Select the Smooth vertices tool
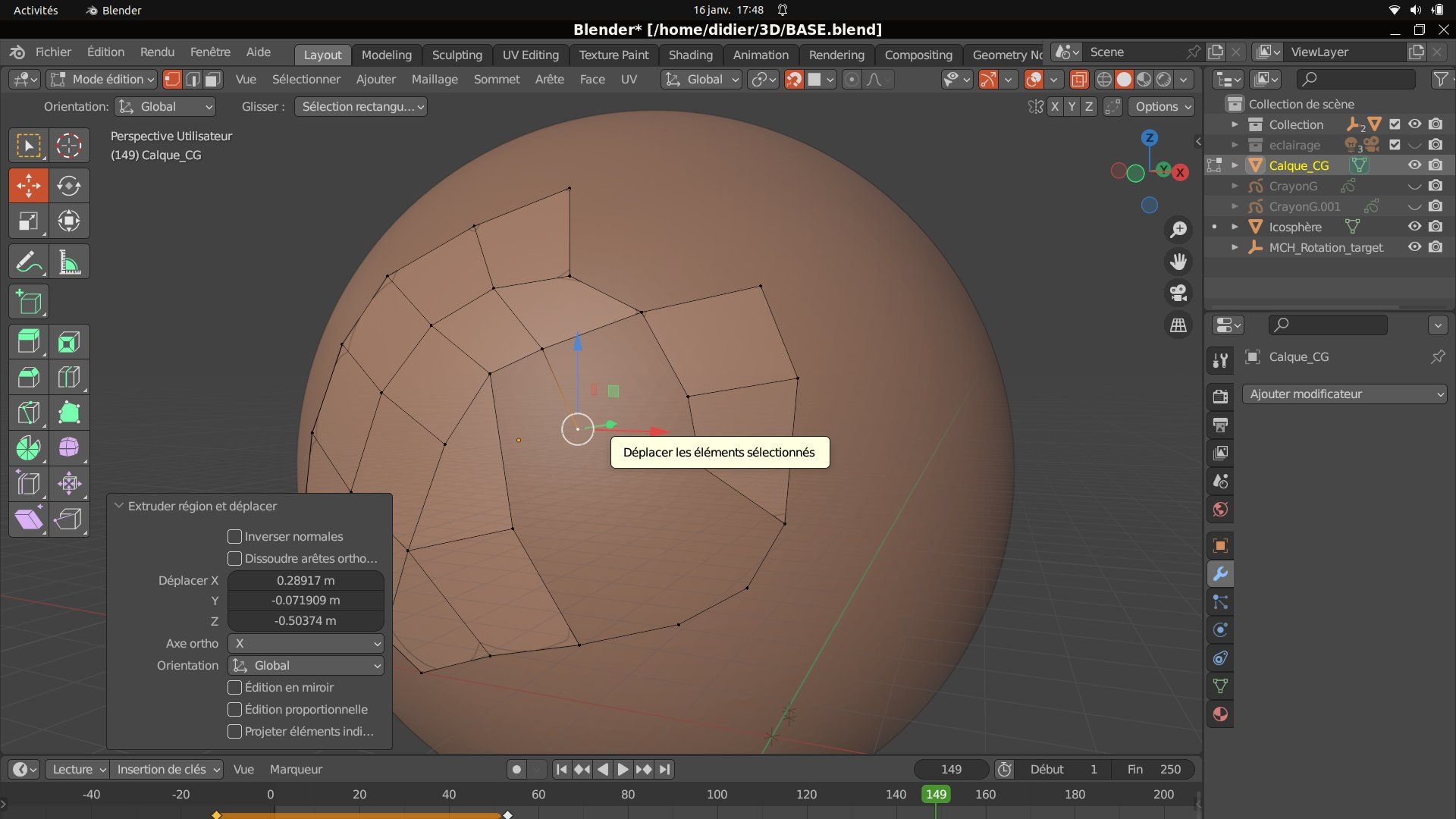The image size is (1456, 819). [69, 447]
